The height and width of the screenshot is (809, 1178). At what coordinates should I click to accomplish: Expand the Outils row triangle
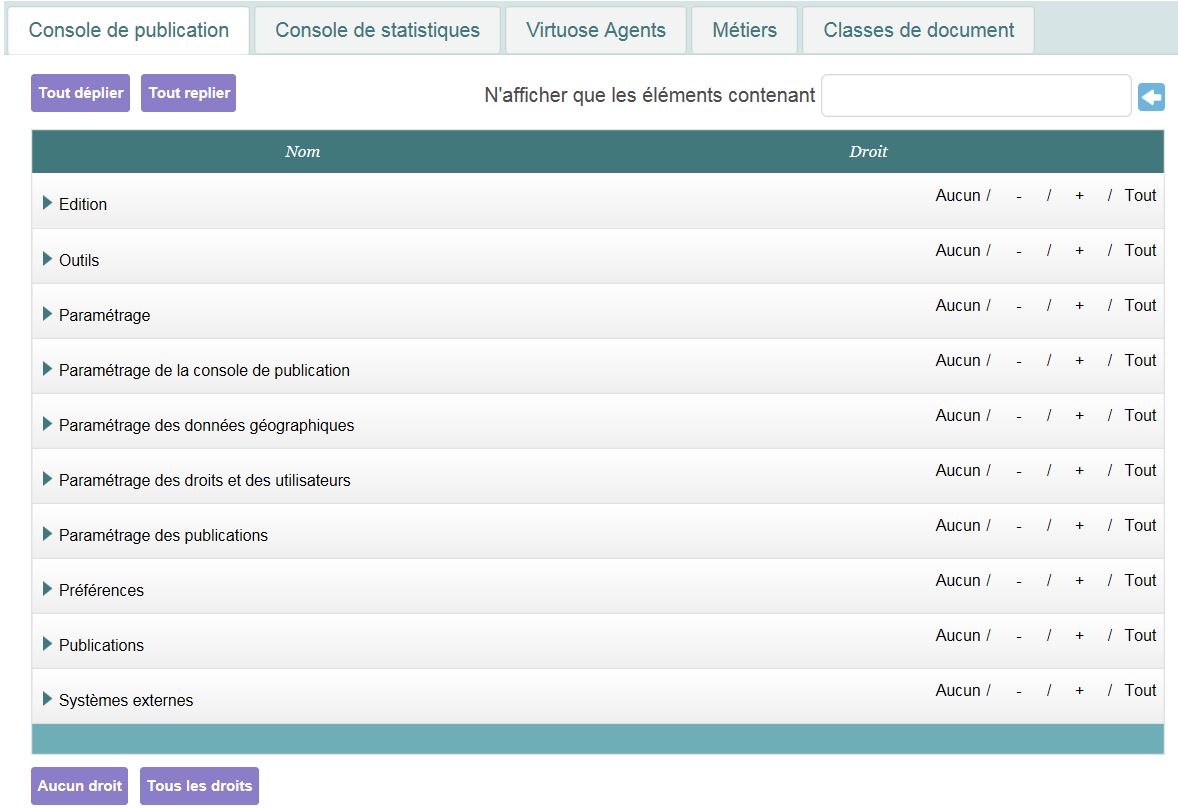click(x=47, y=259)
